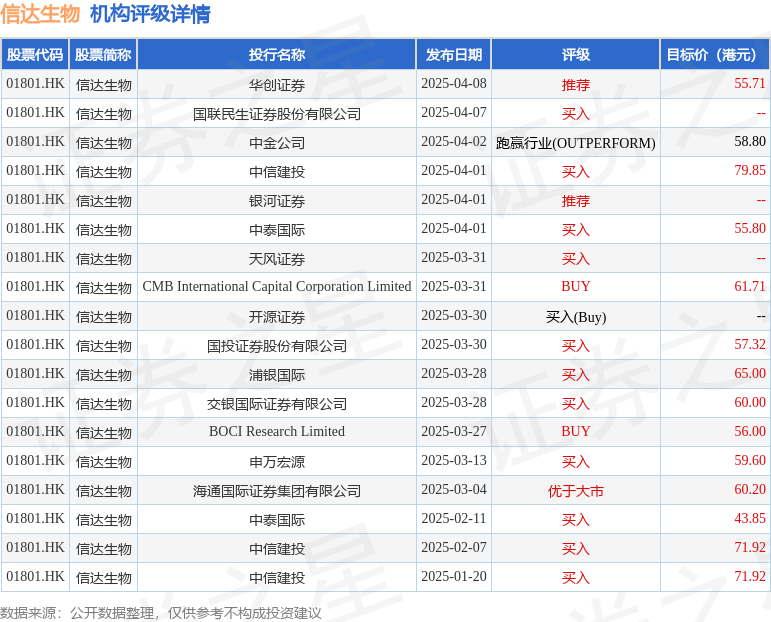This screenshot has height=622, width=771.
Task: Click the 机构评级详情 heading
Action: click(x=150, y=14)
